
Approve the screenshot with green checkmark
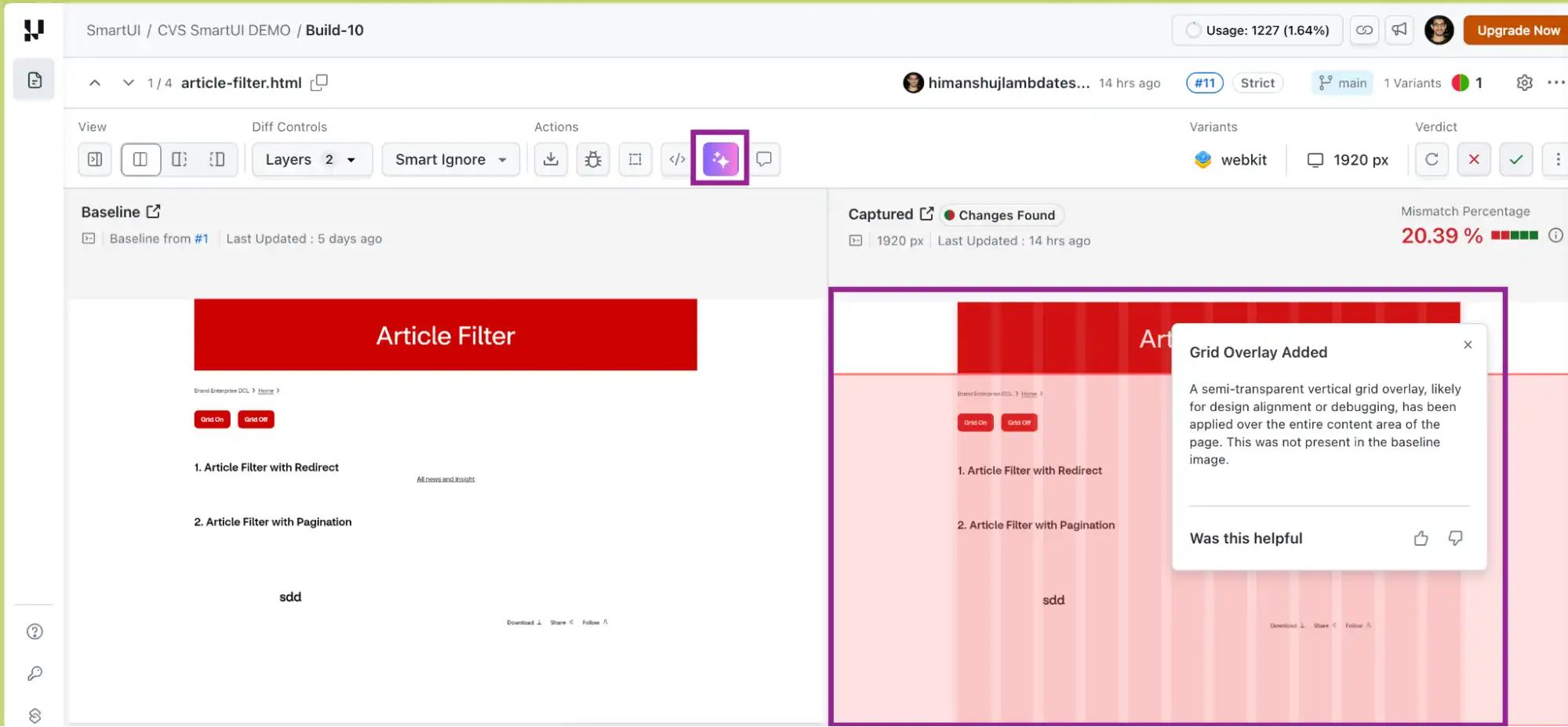tap(1516, 159)
